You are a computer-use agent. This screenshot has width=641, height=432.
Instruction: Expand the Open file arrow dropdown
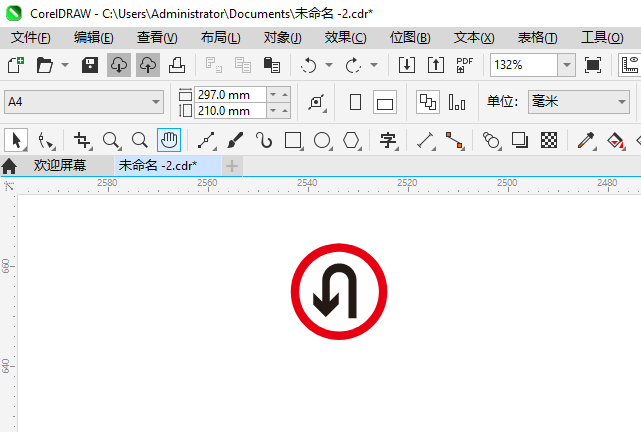(x=65, y=65)
